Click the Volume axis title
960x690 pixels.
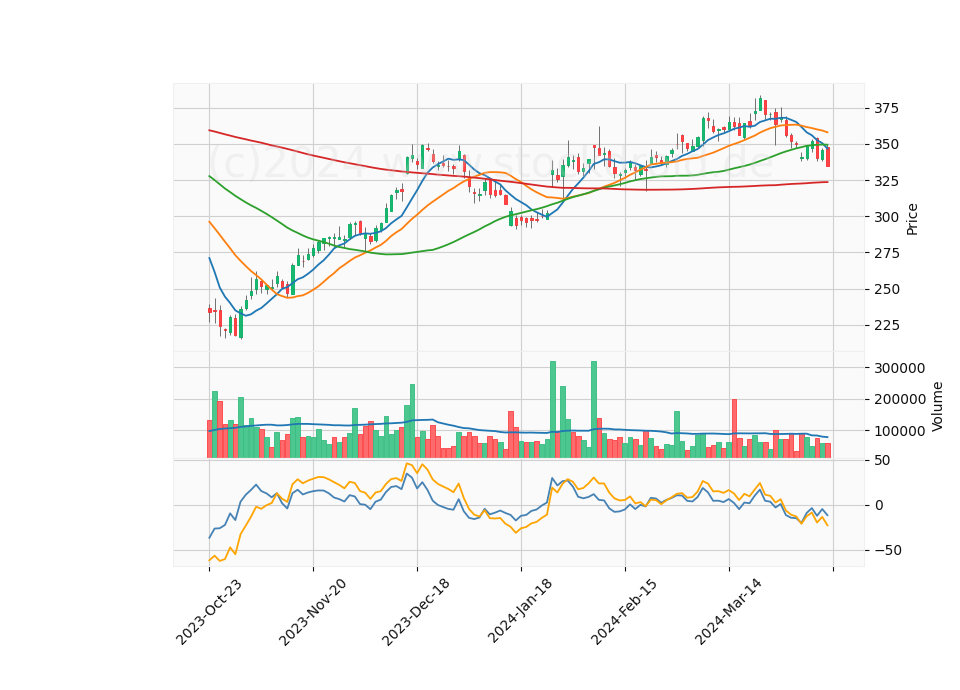click(x=937, y=407)
